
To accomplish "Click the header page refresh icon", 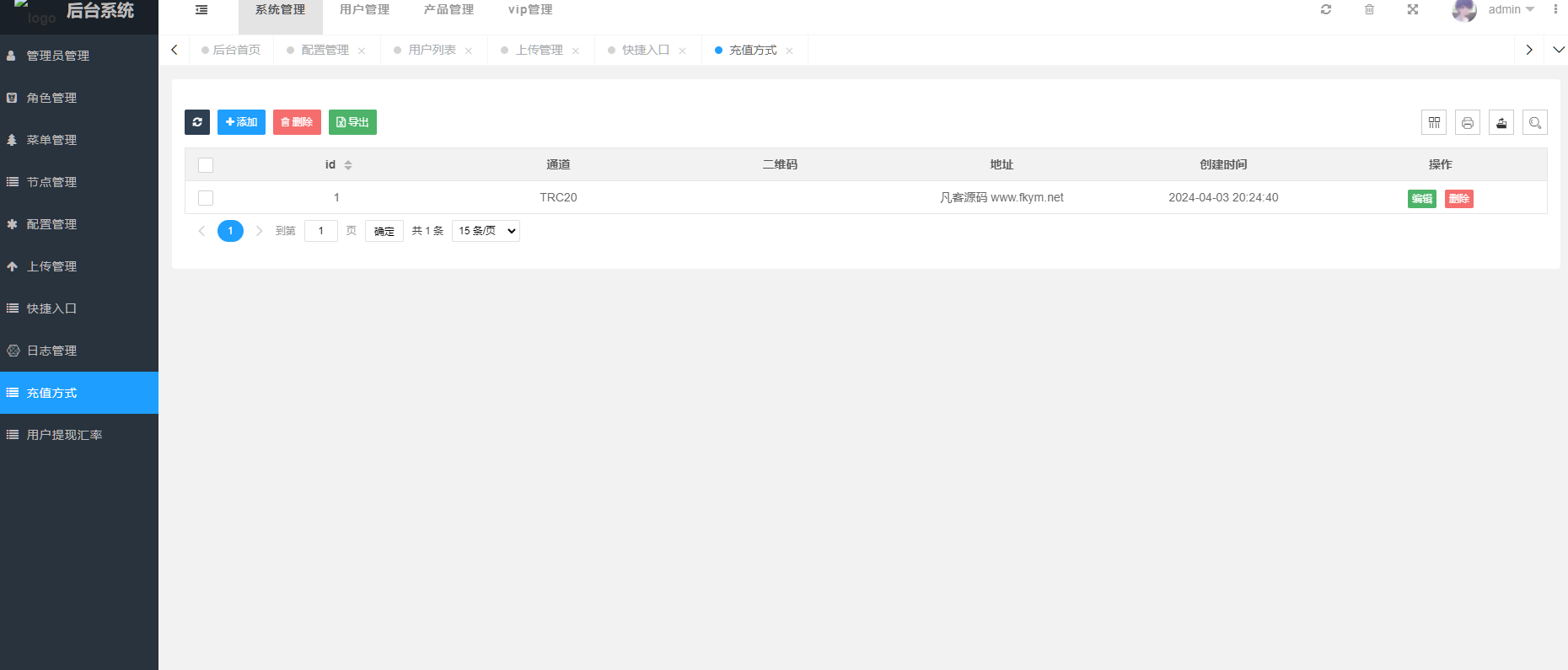I will pyautogui.click(x=1326, y=10).
